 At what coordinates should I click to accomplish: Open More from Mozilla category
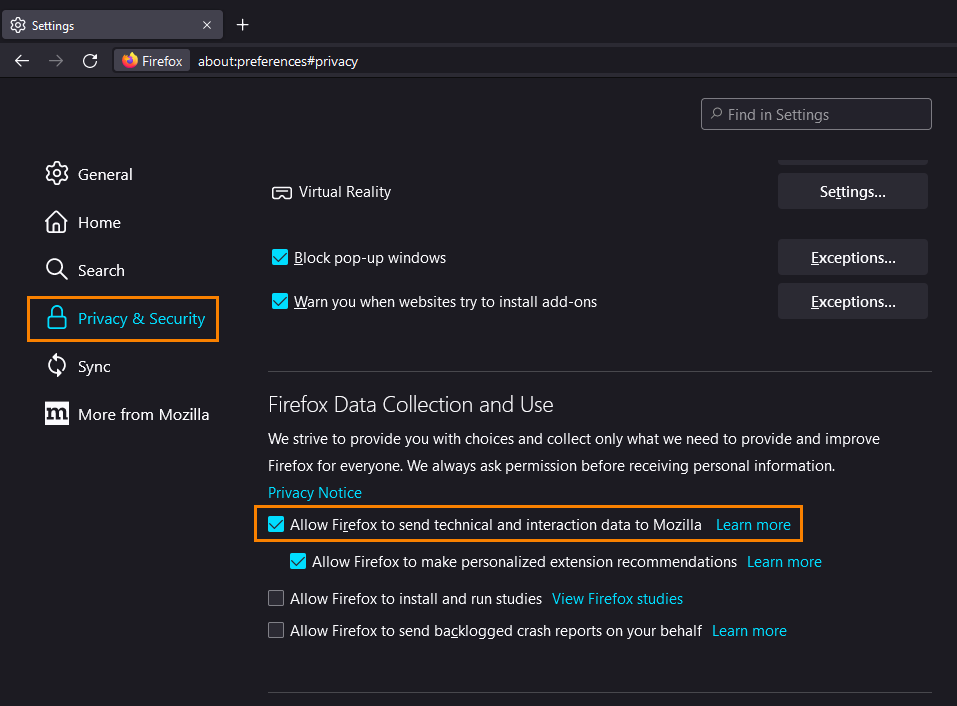coord(127,414)
